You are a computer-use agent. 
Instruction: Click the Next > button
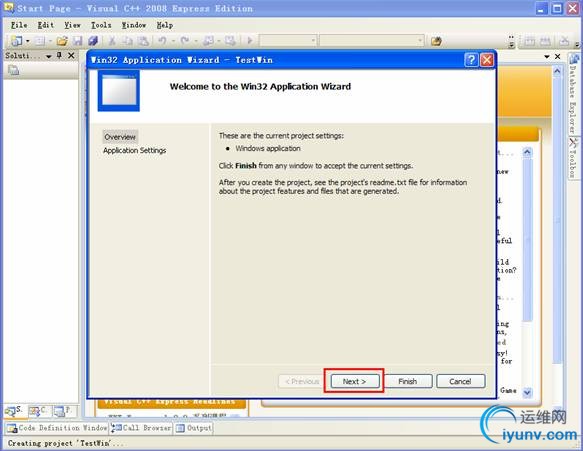[355, 381]
